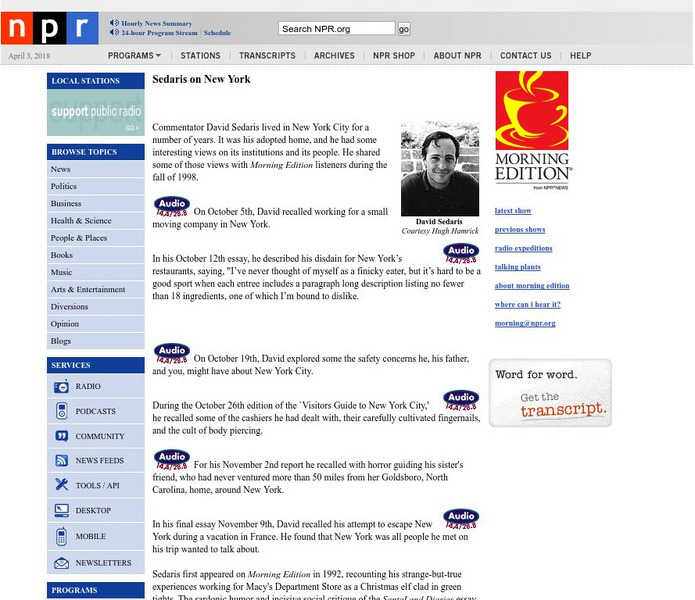Open the latest show link
Image resolution: width=695 pixels, height=600 pixels.
tap(513, 211)
